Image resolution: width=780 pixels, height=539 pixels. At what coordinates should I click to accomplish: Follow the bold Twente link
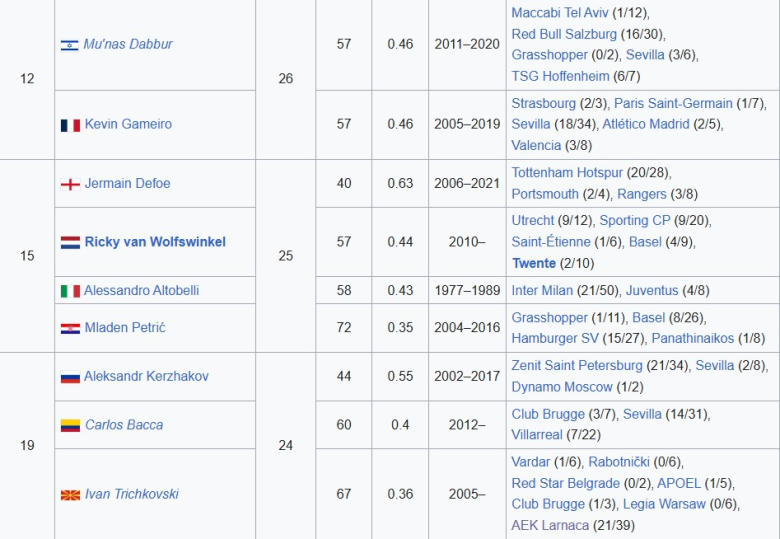pos(534,263)
